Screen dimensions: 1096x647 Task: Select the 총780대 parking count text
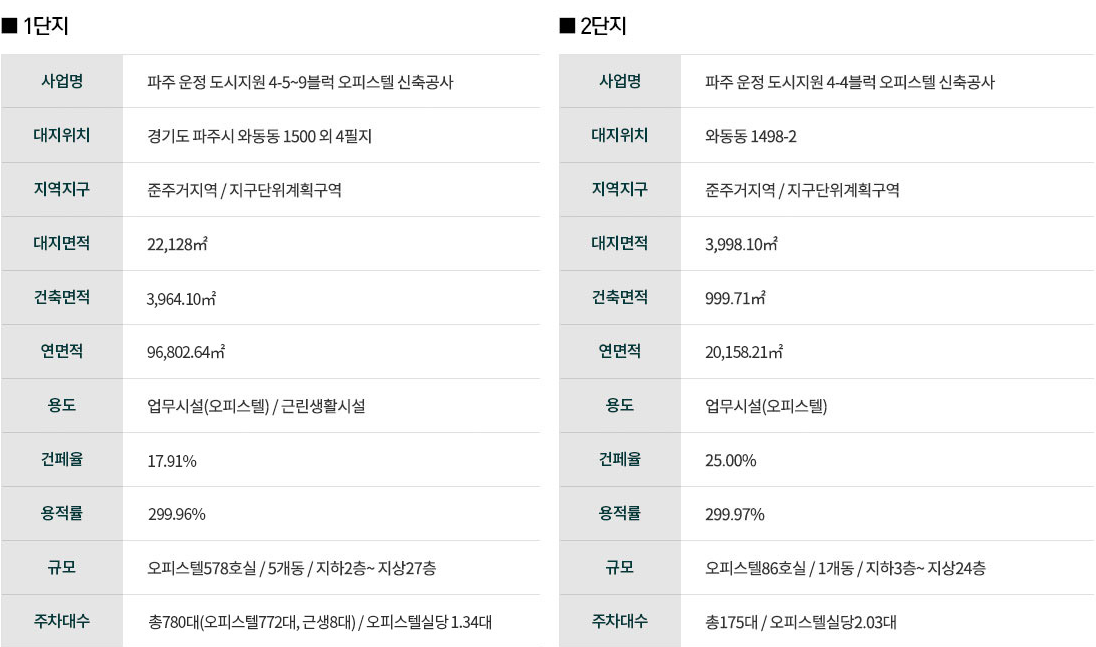tap(319, 622)
